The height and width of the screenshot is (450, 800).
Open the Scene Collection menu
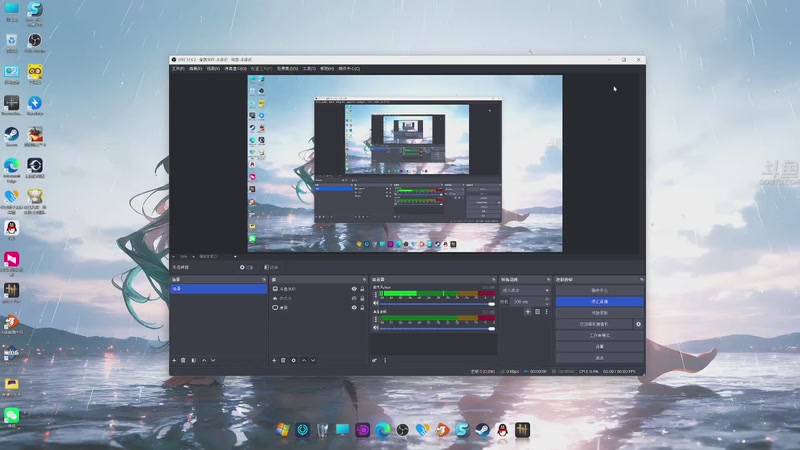[287, 68]
